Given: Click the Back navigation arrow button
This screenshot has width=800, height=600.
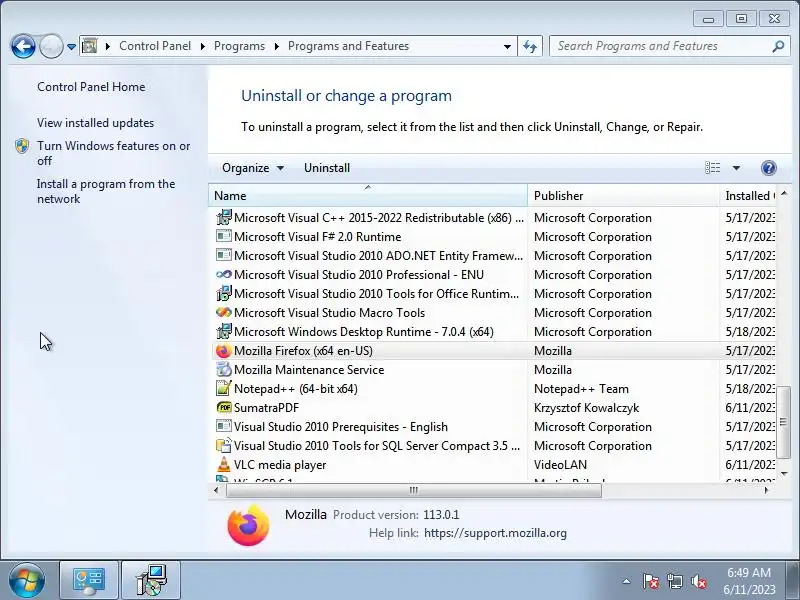Looking at the screenshot, I should [x=23, y=47].
